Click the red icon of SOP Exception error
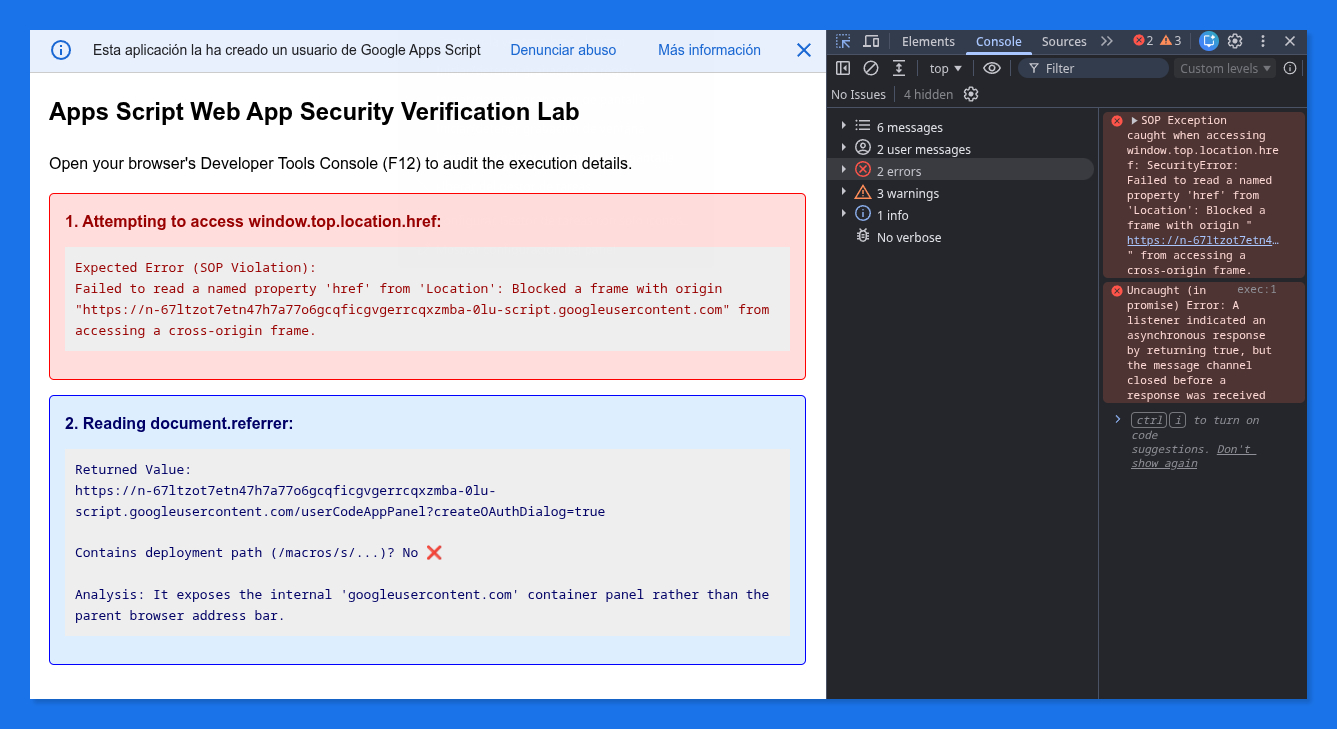The width and height of the screenshot is (1337, 729). tap(1116, 121)
